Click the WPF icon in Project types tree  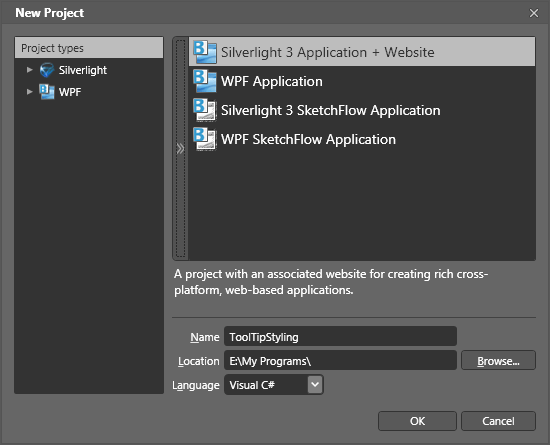coord(47,92)
